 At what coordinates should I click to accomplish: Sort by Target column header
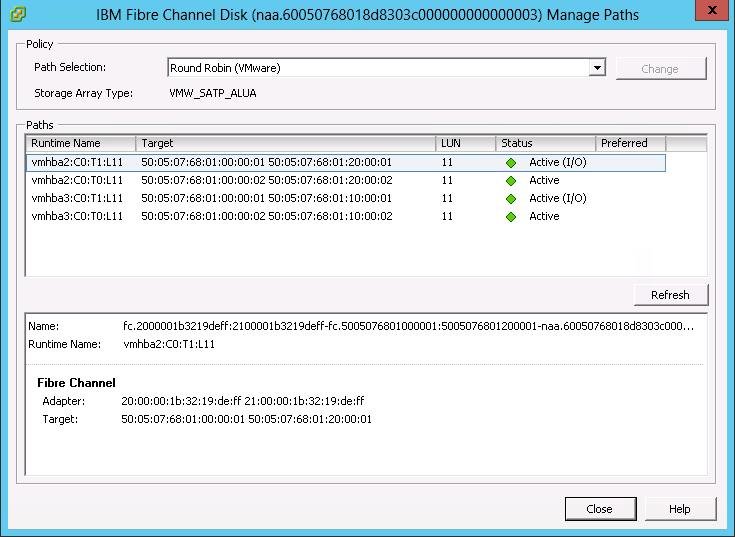tap(285, 143)
